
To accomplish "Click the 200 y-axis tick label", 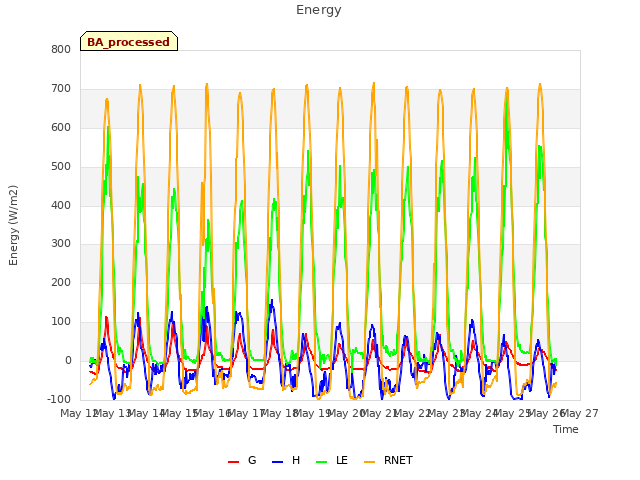I will 61,282.
